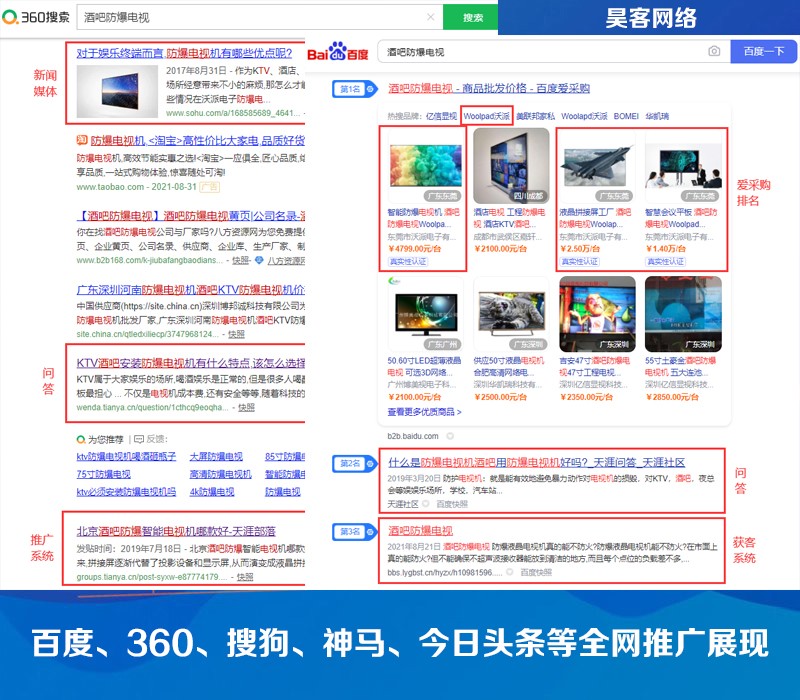Click the green 搜索 button
The image size is (800, 700).
tap(472, 17)
